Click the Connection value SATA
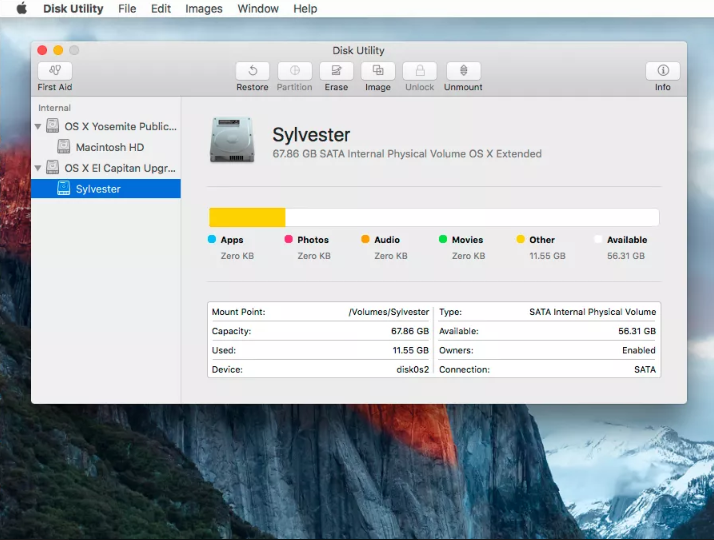 click(645, 369)
